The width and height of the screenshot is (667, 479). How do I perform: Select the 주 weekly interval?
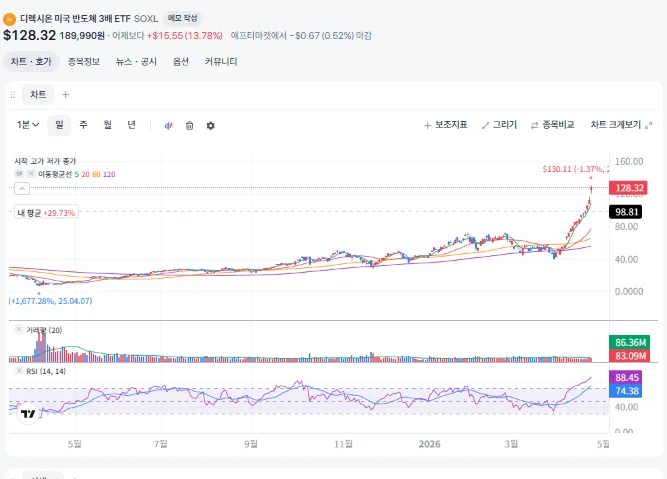point(83,125)
